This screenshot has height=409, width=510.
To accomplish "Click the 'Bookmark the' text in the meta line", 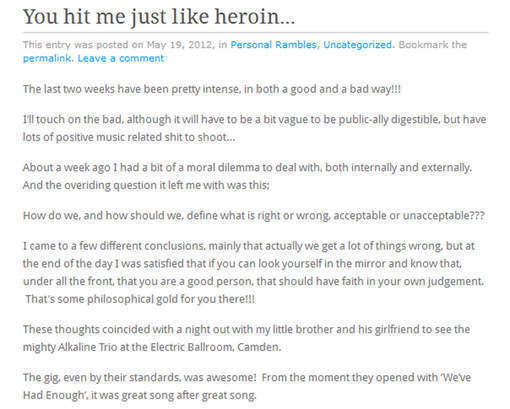I will click(432, 45).
